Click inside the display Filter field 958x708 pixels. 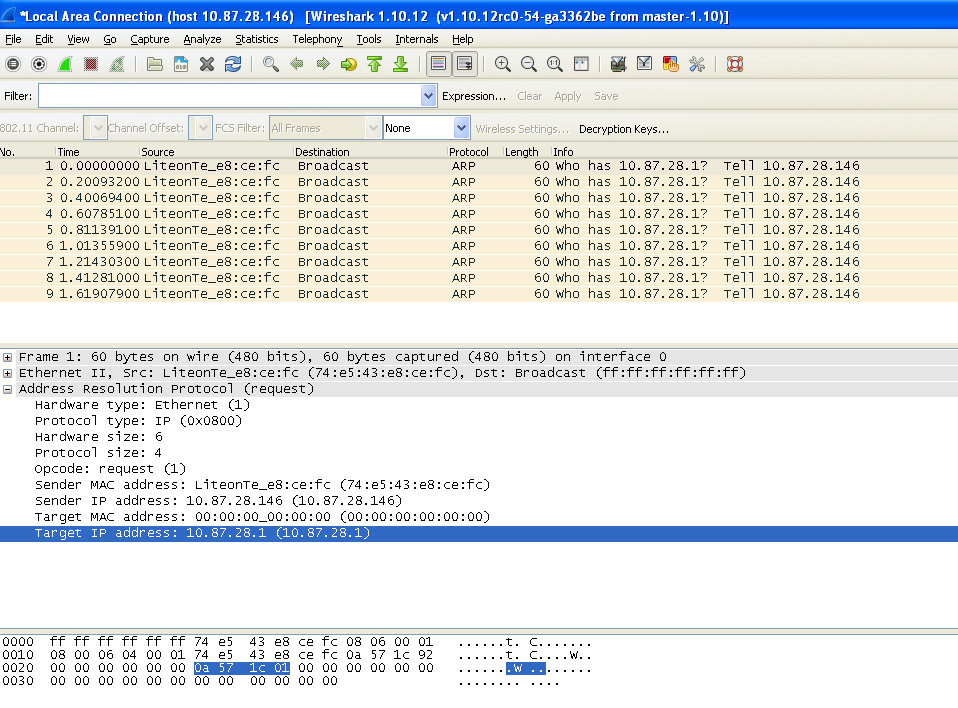[x=230, y=96]
